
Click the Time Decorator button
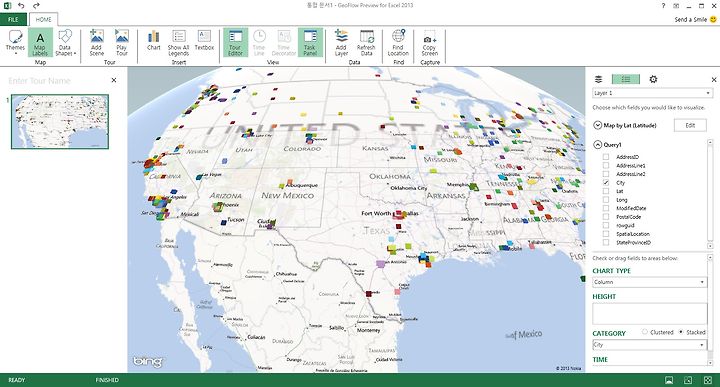(x=284, y=42)
